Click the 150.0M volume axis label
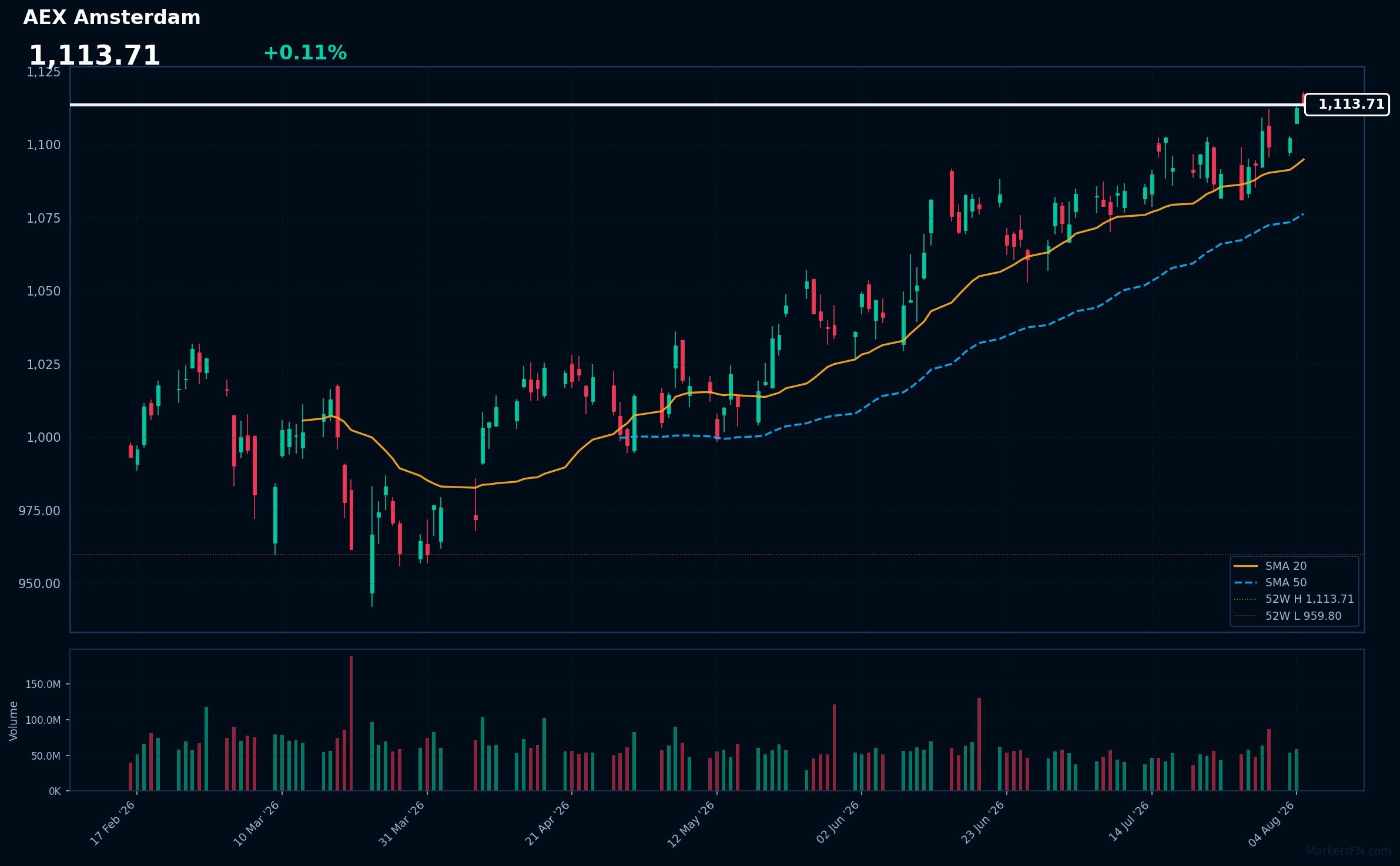 coord(43,684)
